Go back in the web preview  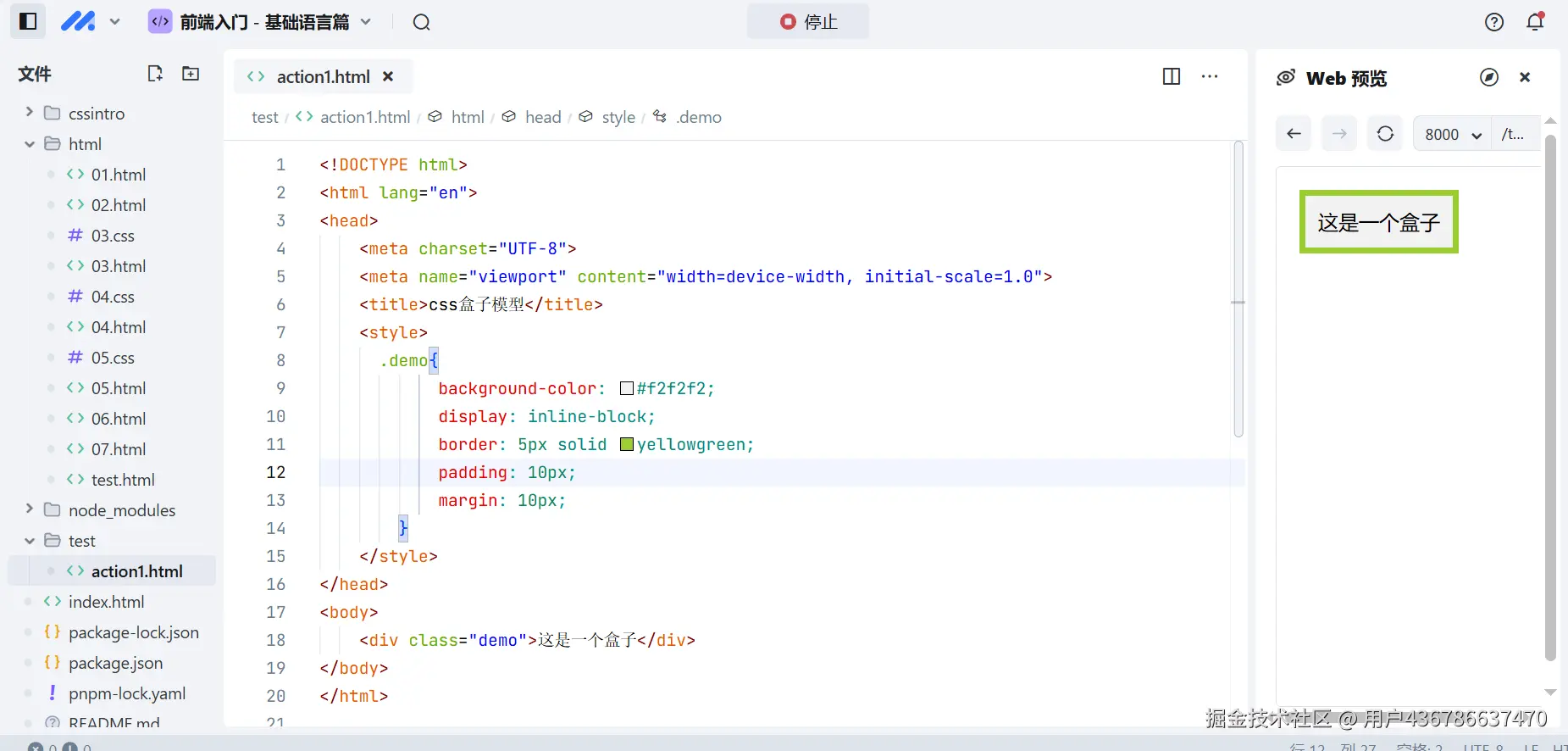click(1294, 133)
